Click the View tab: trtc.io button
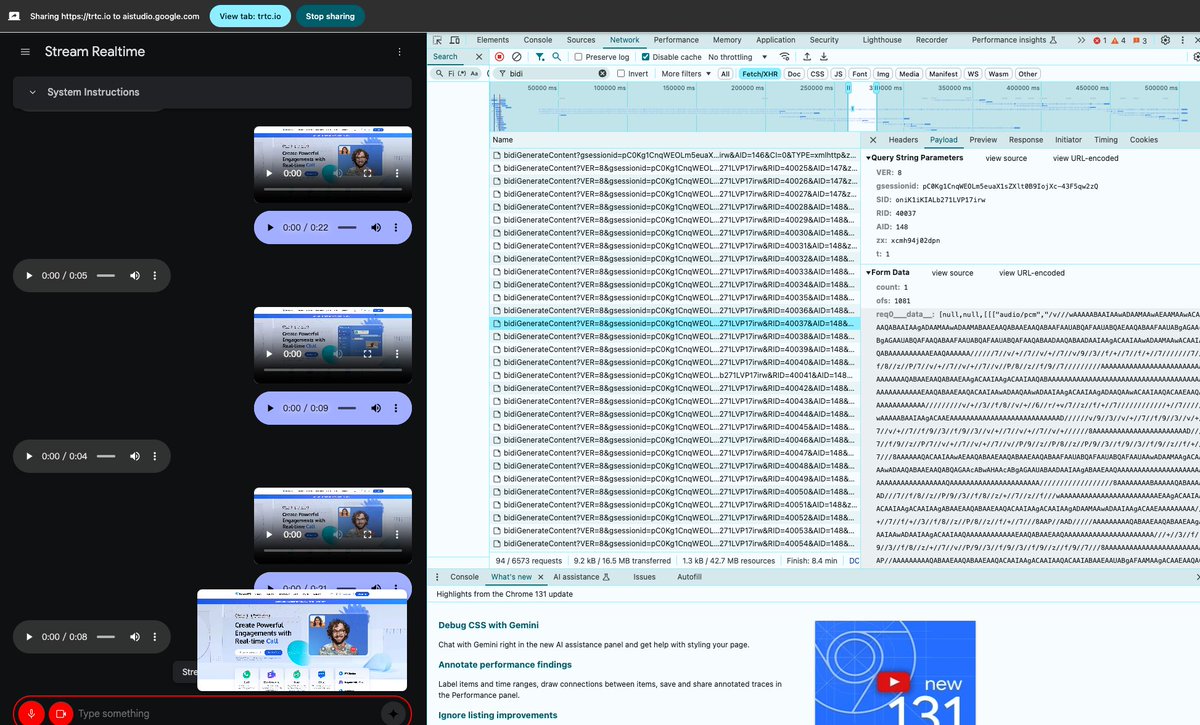This screenshot has height=725, width=1200. click(249, 16)
